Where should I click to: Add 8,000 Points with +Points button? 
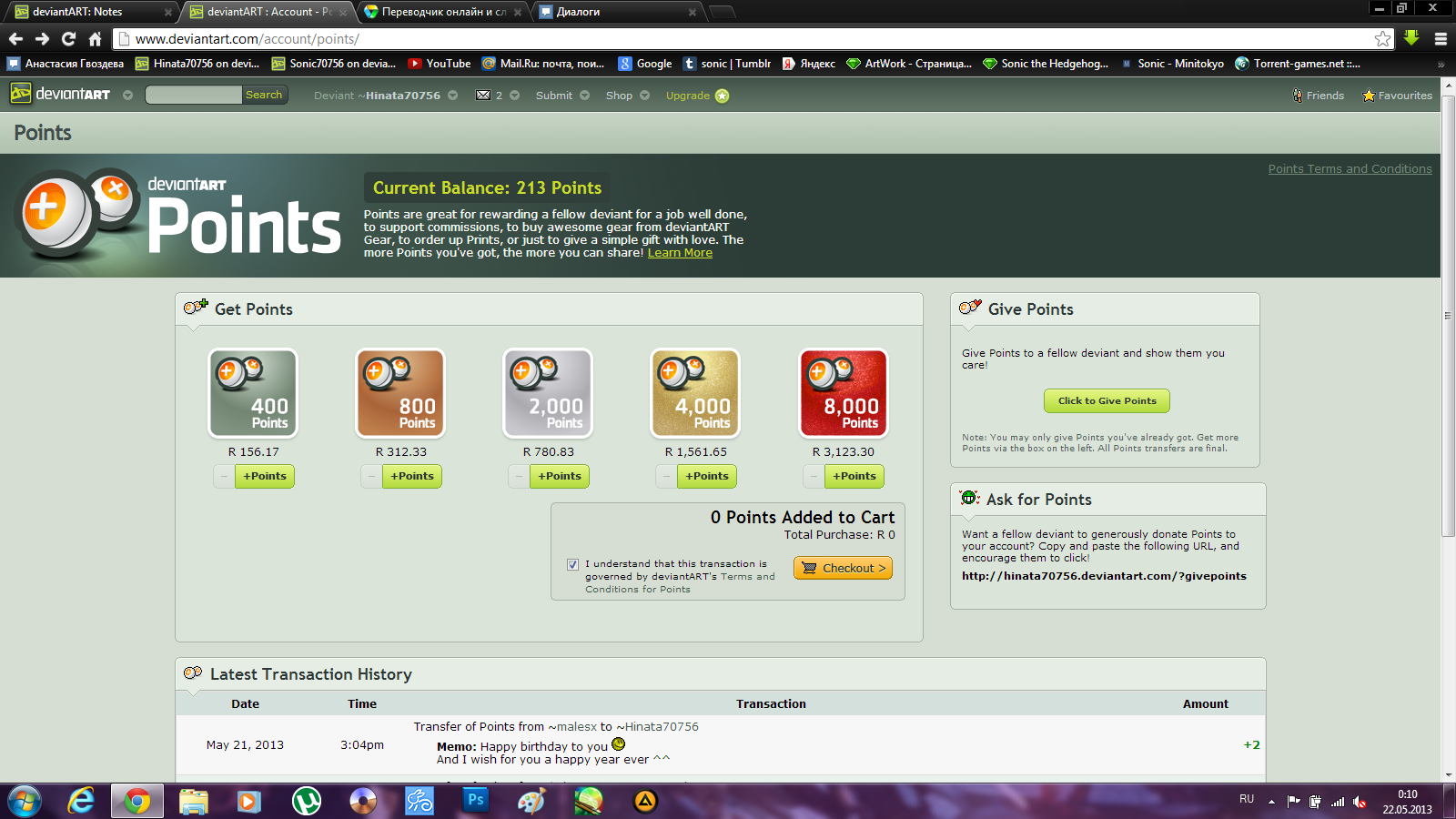pyautogui.click(x=854, y=476)
